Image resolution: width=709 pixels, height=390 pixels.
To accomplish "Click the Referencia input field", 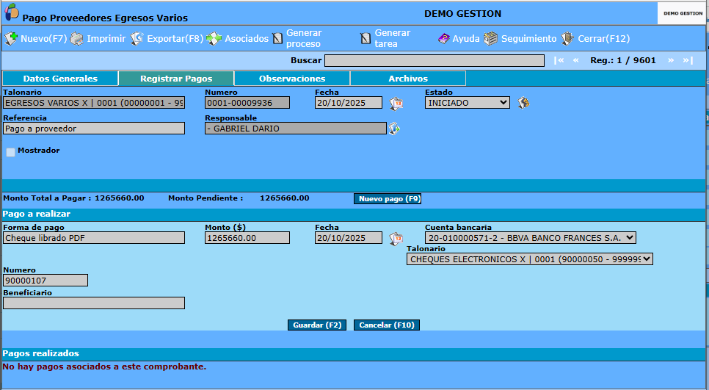I will click(94, 129).
